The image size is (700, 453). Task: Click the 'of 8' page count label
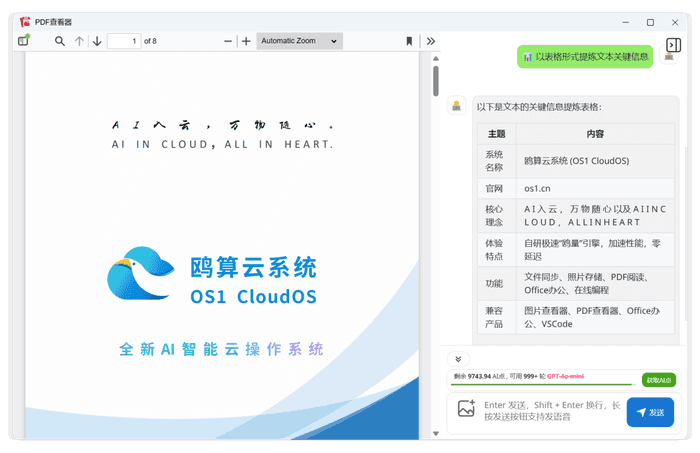(x=150, y=41)
